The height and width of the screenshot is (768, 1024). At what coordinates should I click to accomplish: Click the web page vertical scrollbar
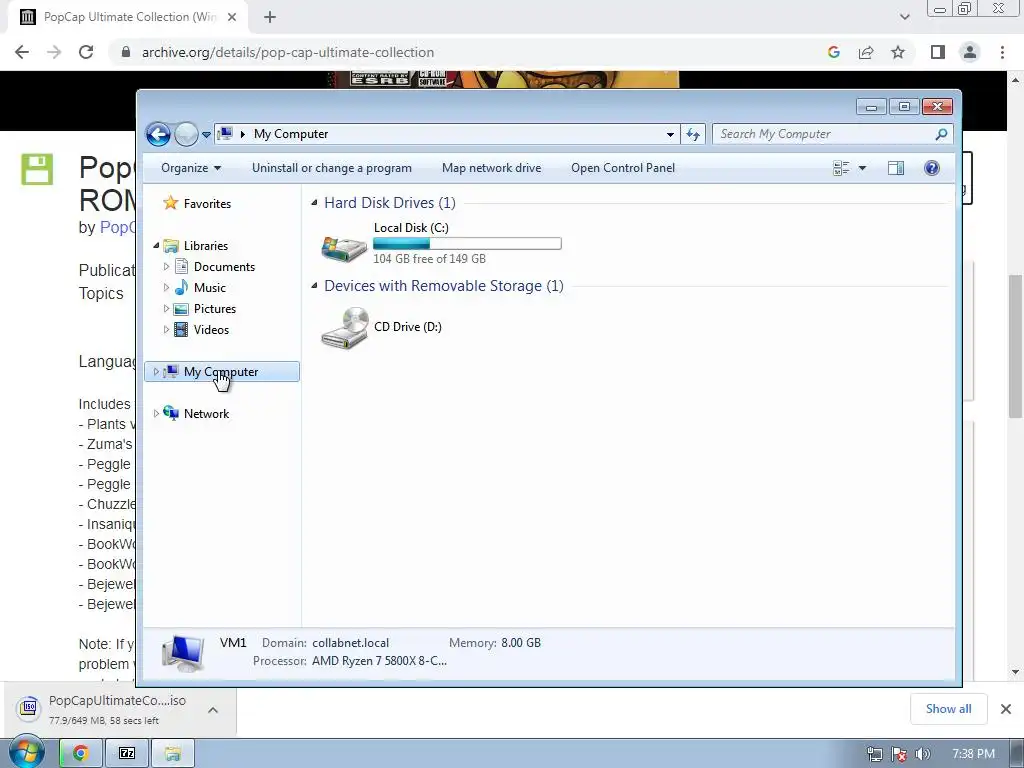[1015, 346]
